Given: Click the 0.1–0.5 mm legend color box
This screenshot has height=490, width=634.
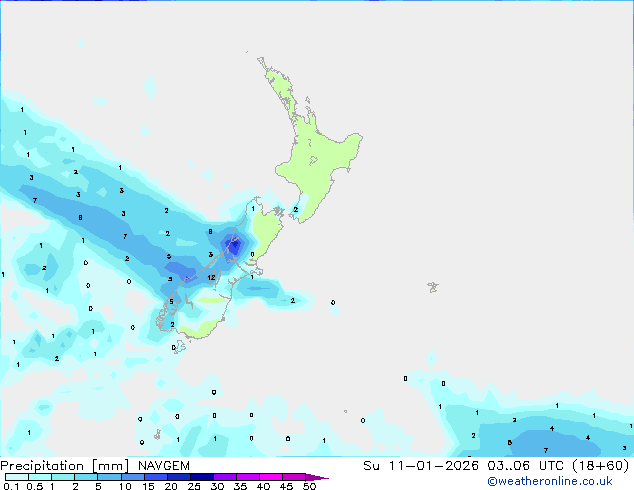Looking at the screenshot, I should click(x=17, y=477).
